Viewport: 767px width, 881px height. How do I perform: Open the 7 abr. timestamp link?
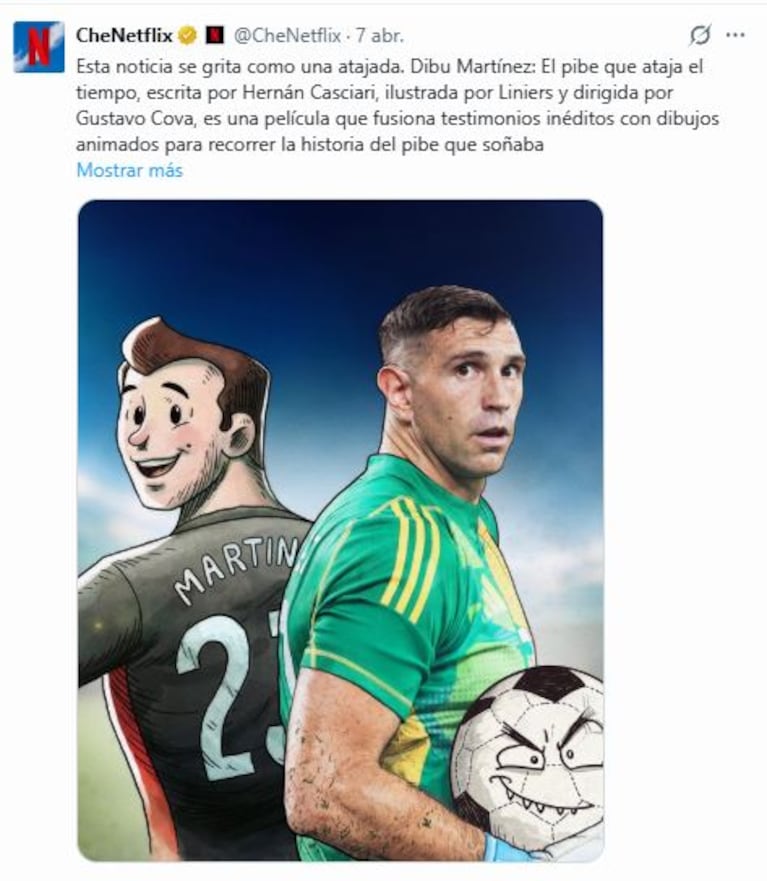[380, 35]
